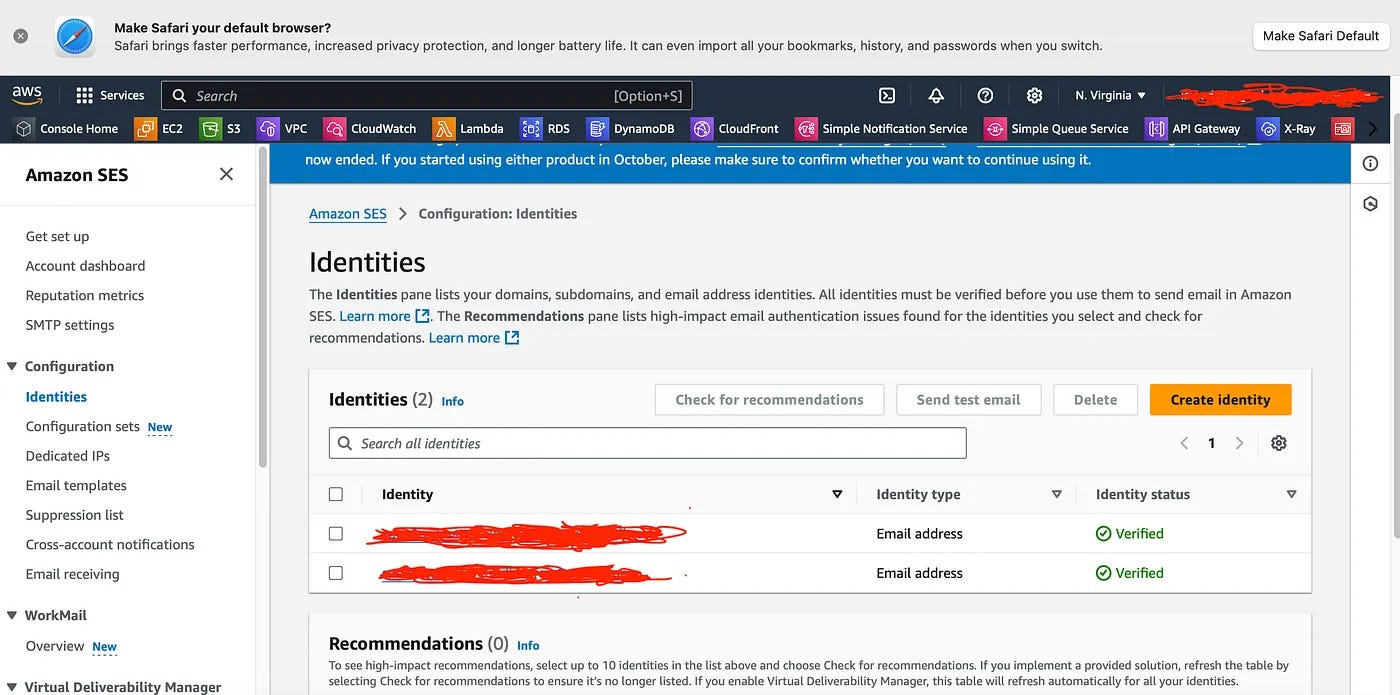Open EC2 from favorites bar
The height and width of the screenshot is (695, 1400).
159,128
